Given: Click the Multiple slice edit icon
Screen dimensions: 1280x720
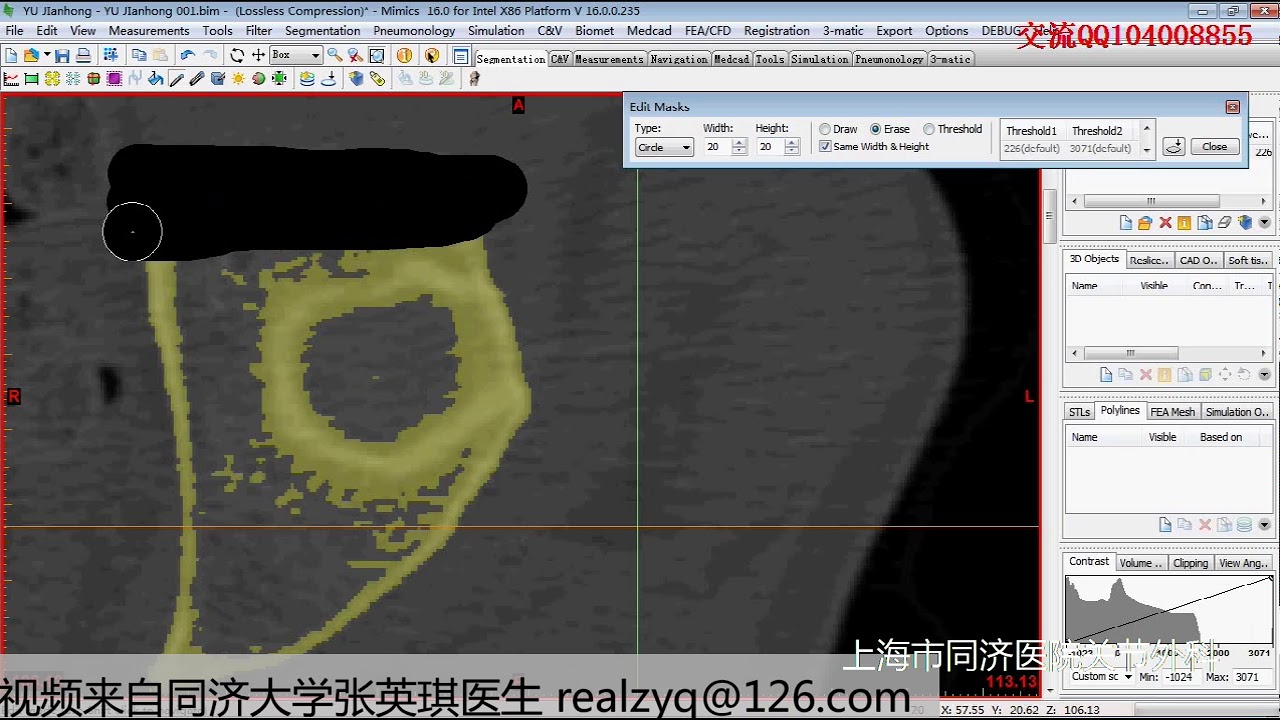Looking at the screenshot, I should [196, 79].
